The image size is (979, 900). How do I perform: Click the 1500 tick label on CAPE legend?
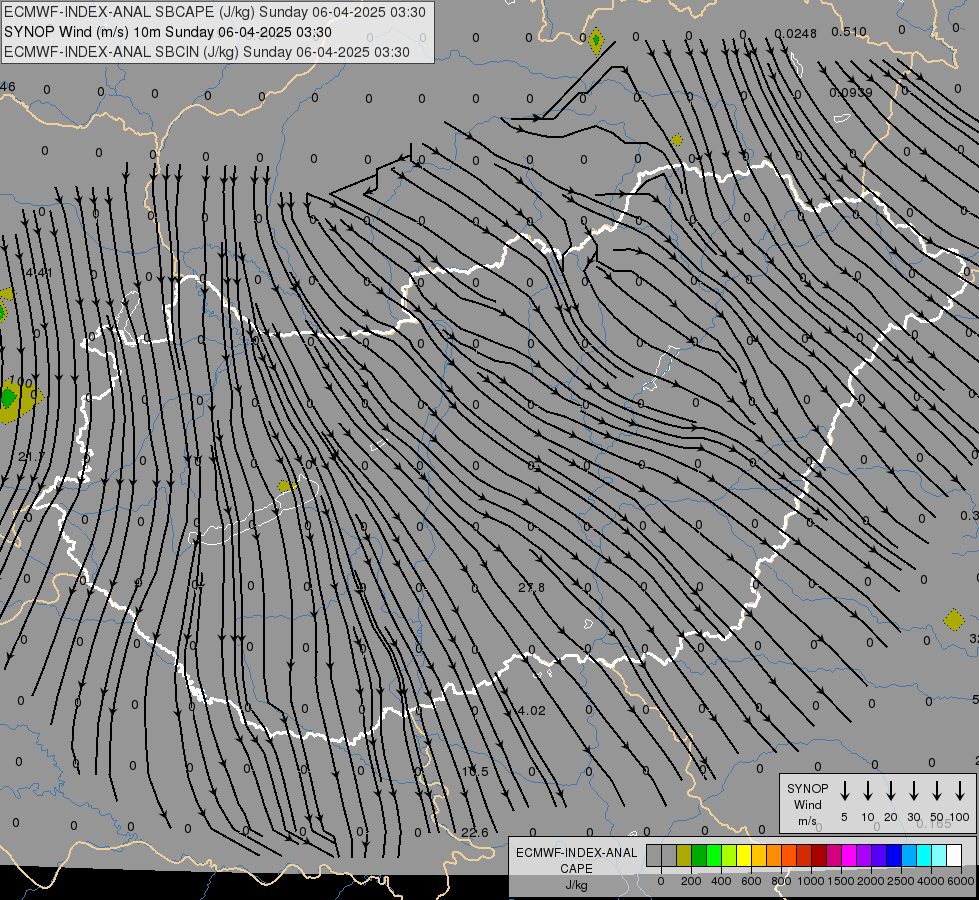click(841, 881)
